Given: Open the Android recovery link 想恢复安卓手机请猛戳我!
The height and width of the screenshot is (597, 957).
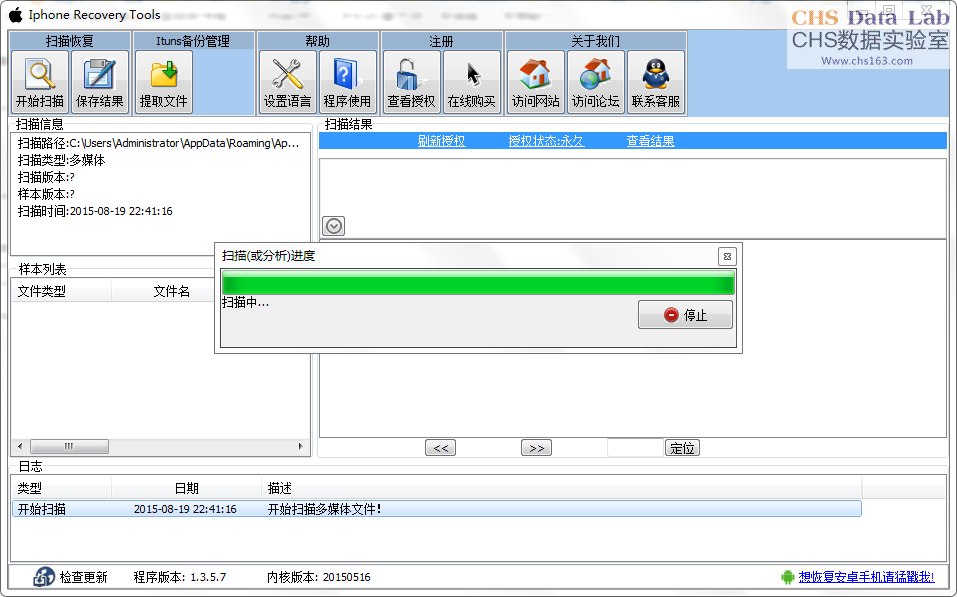Looking at the screenshot, I should [x=866, y=577].
